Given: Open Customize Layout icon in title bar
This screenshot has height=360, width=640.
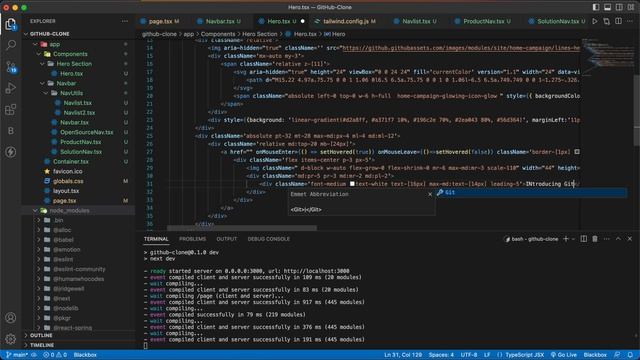Looking at the screenshot, I should pyautogui.click(x=631, y=7).
